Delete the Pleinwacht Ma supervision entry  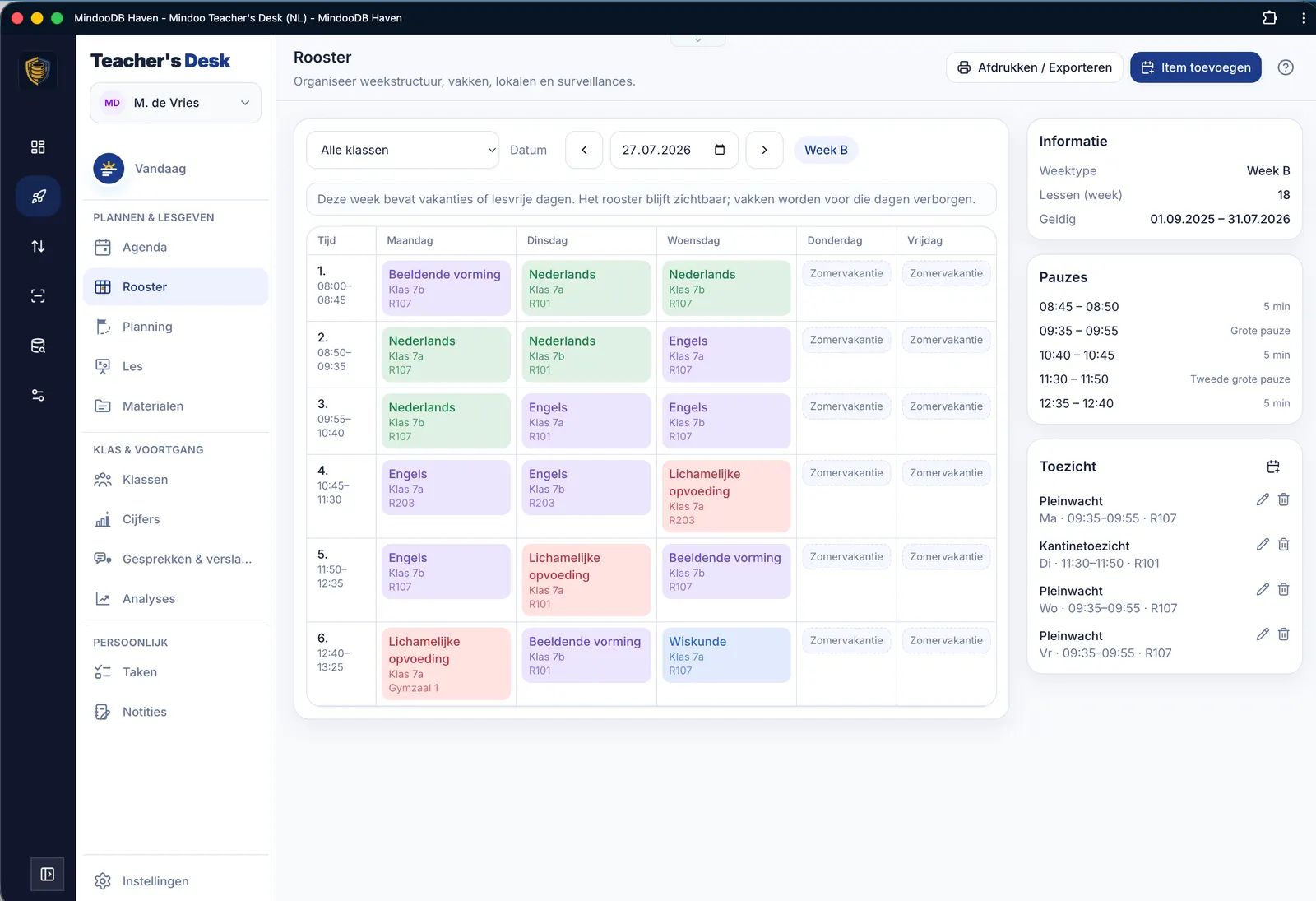point(1283,499)
